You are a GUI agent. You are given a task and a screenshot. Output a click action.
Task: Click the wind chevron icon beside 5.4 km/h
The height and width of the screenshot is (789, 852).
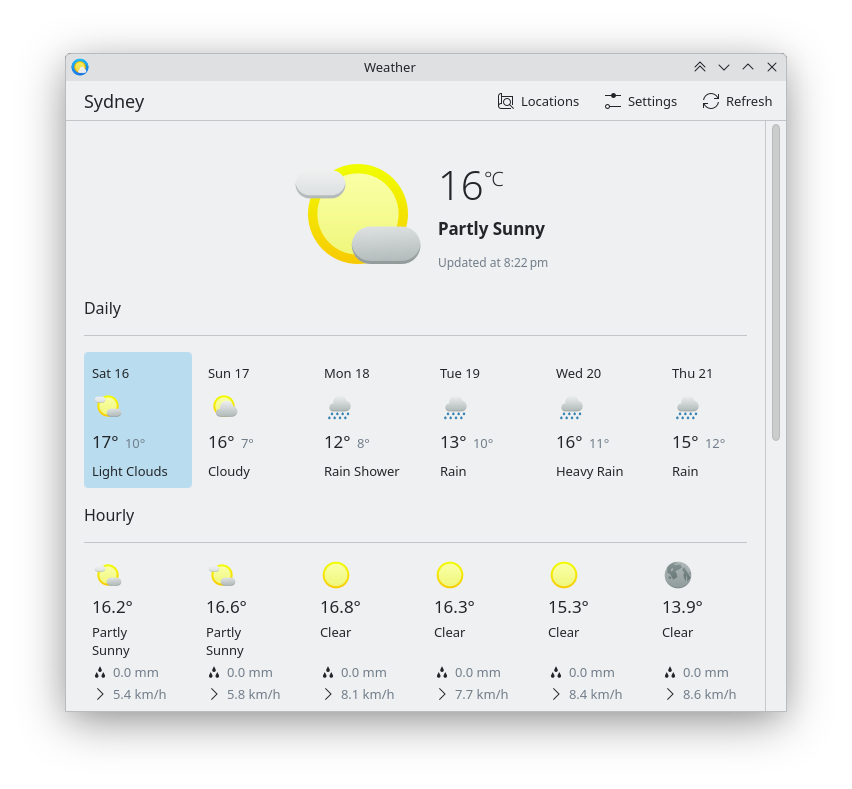[x=99, y=694]
